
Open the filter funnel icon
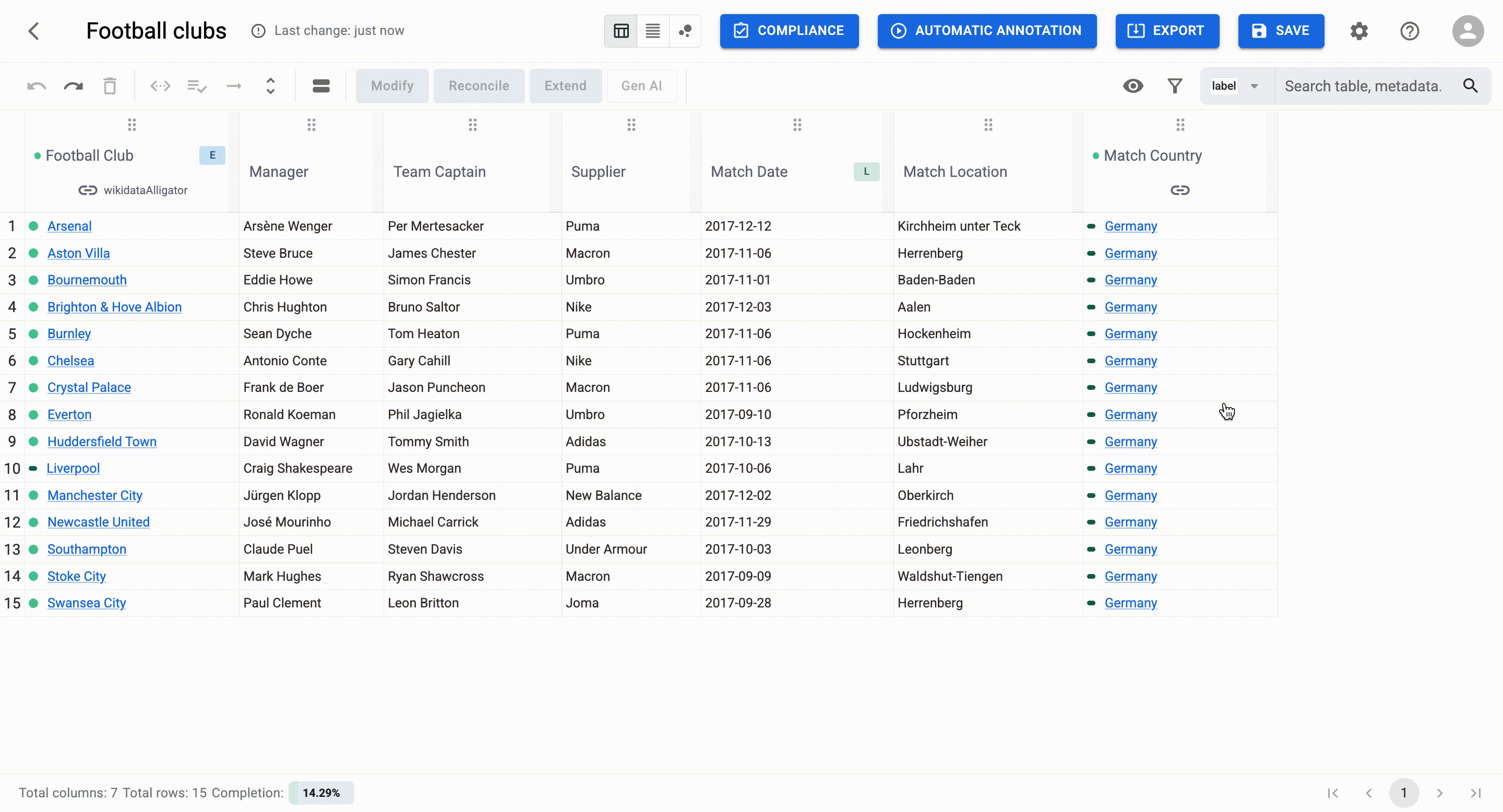pyautogui.click(x=1175, y=86)
